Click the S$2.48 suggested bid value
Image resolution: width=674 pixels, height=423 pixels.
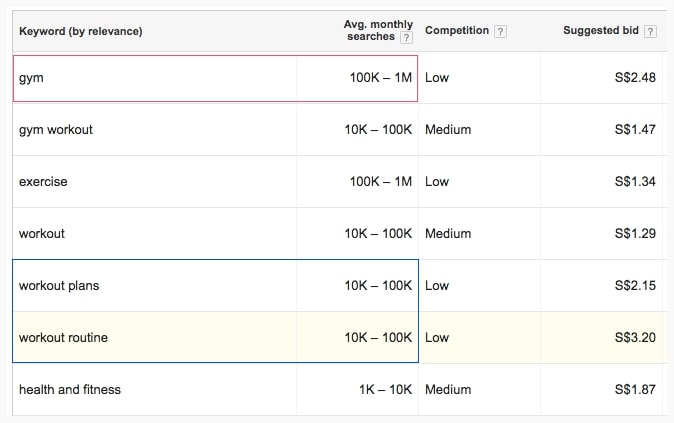(x=635, y=77)
